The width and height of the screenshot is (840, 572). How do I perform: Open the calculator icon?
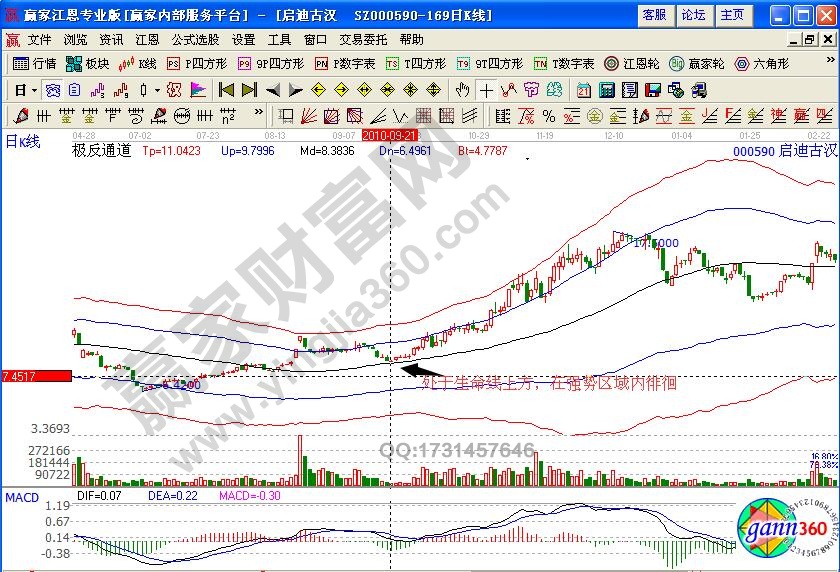click(x=606, y=90)
